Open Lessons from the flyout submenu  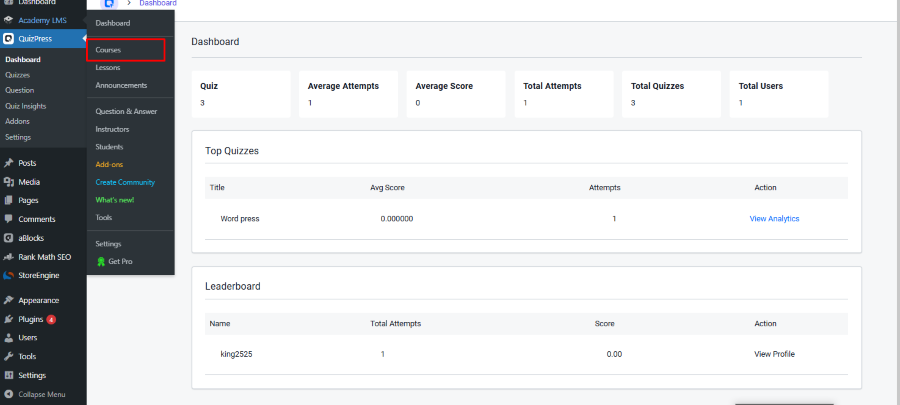(x=108, y=67)
